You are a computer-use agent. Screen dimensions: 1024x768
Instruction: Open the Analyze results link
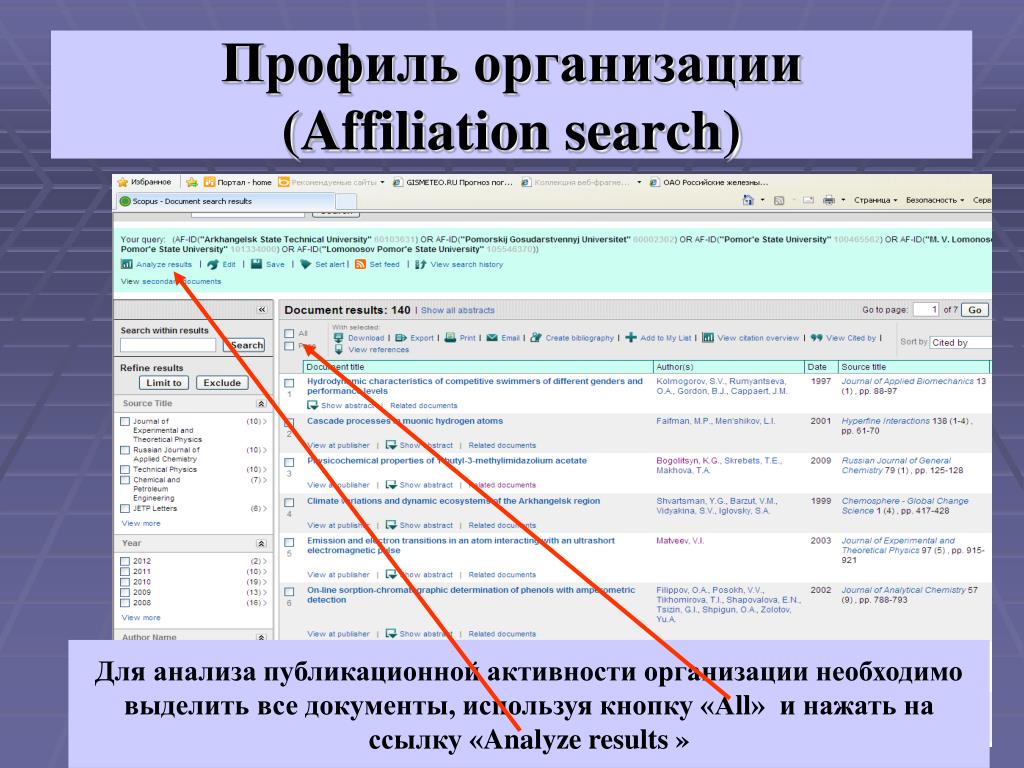pos(164,264)
